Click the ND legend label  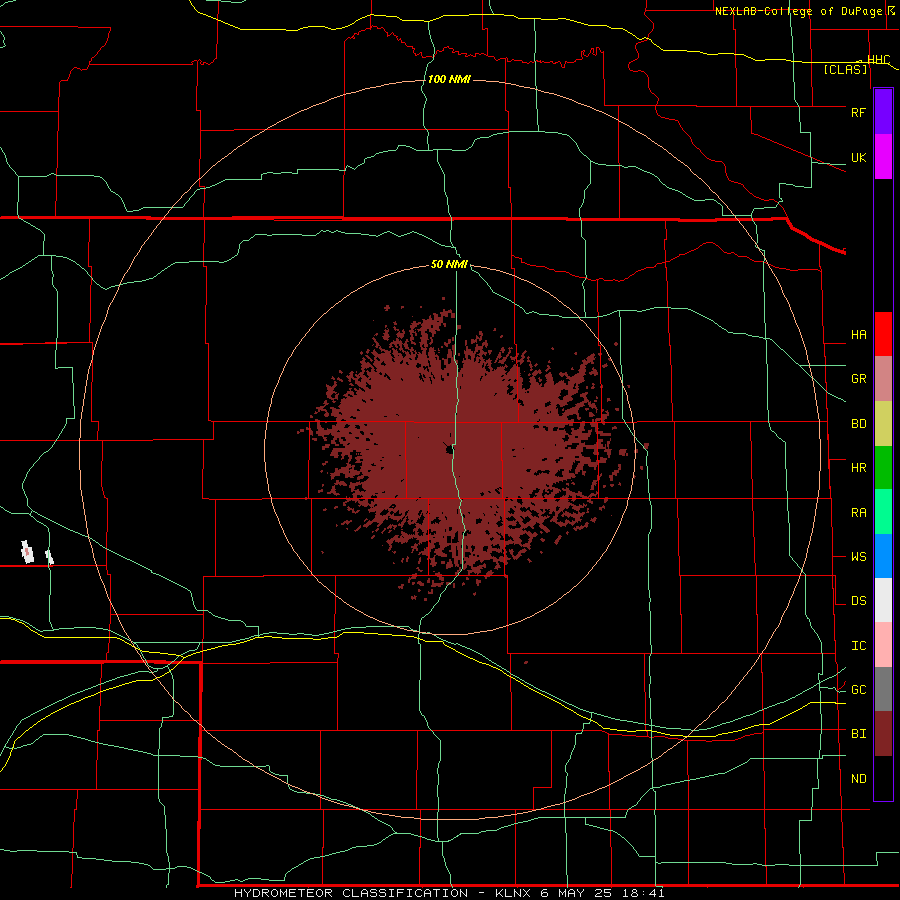click(x=858, y=779)
